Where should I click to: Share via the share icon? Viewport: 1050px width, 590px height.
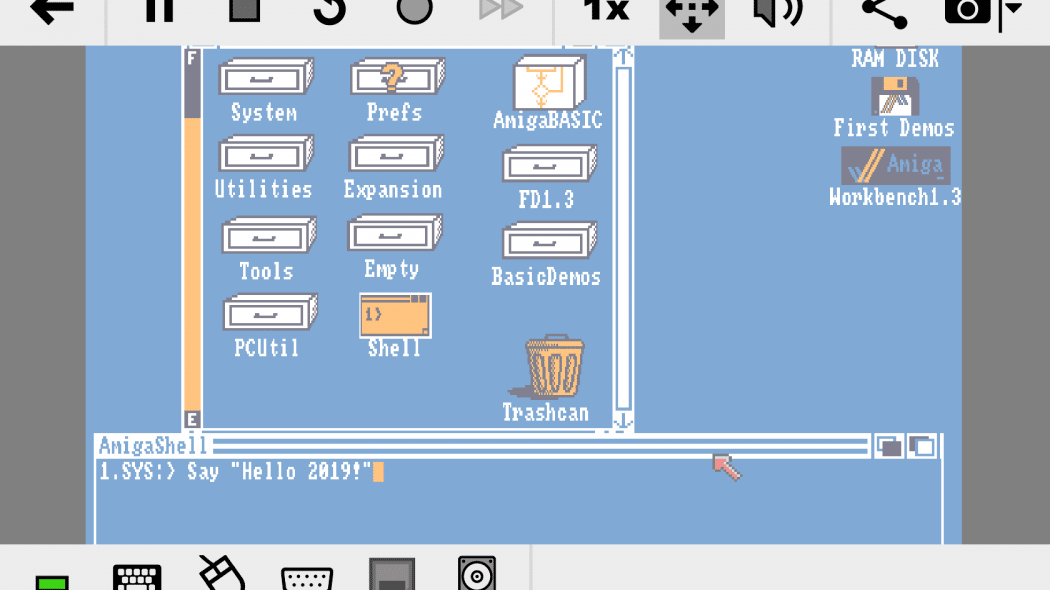pyautogui.click(x=884, y=12)
